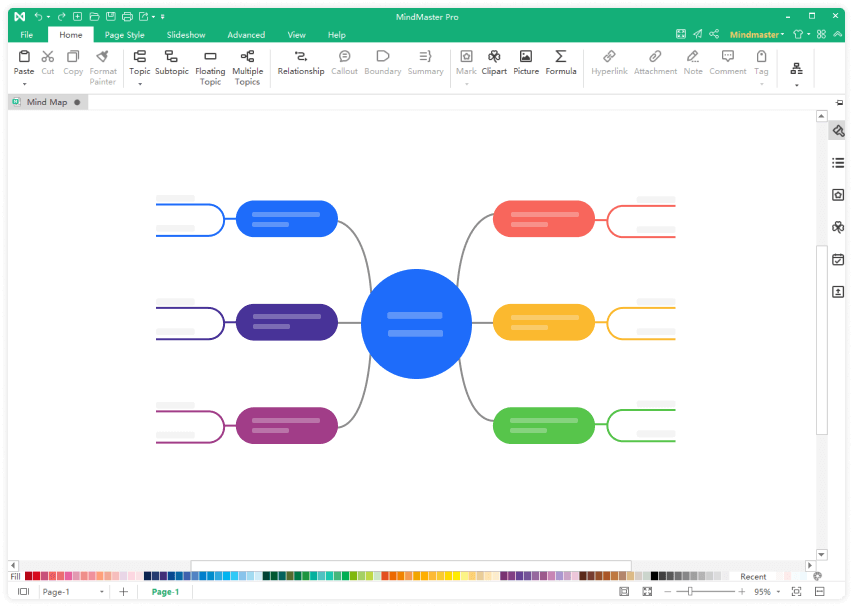Pick the black fill color swatch
The height and width of the screenshot is (607, 853).
(654, 576)
